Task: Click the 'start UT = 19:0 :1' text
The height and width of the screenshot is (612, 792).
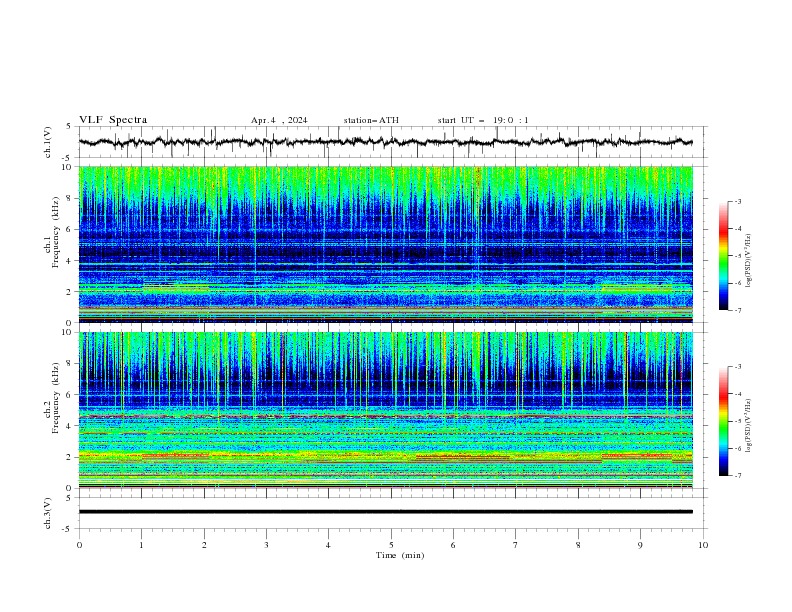Action: tap(483, 120)
